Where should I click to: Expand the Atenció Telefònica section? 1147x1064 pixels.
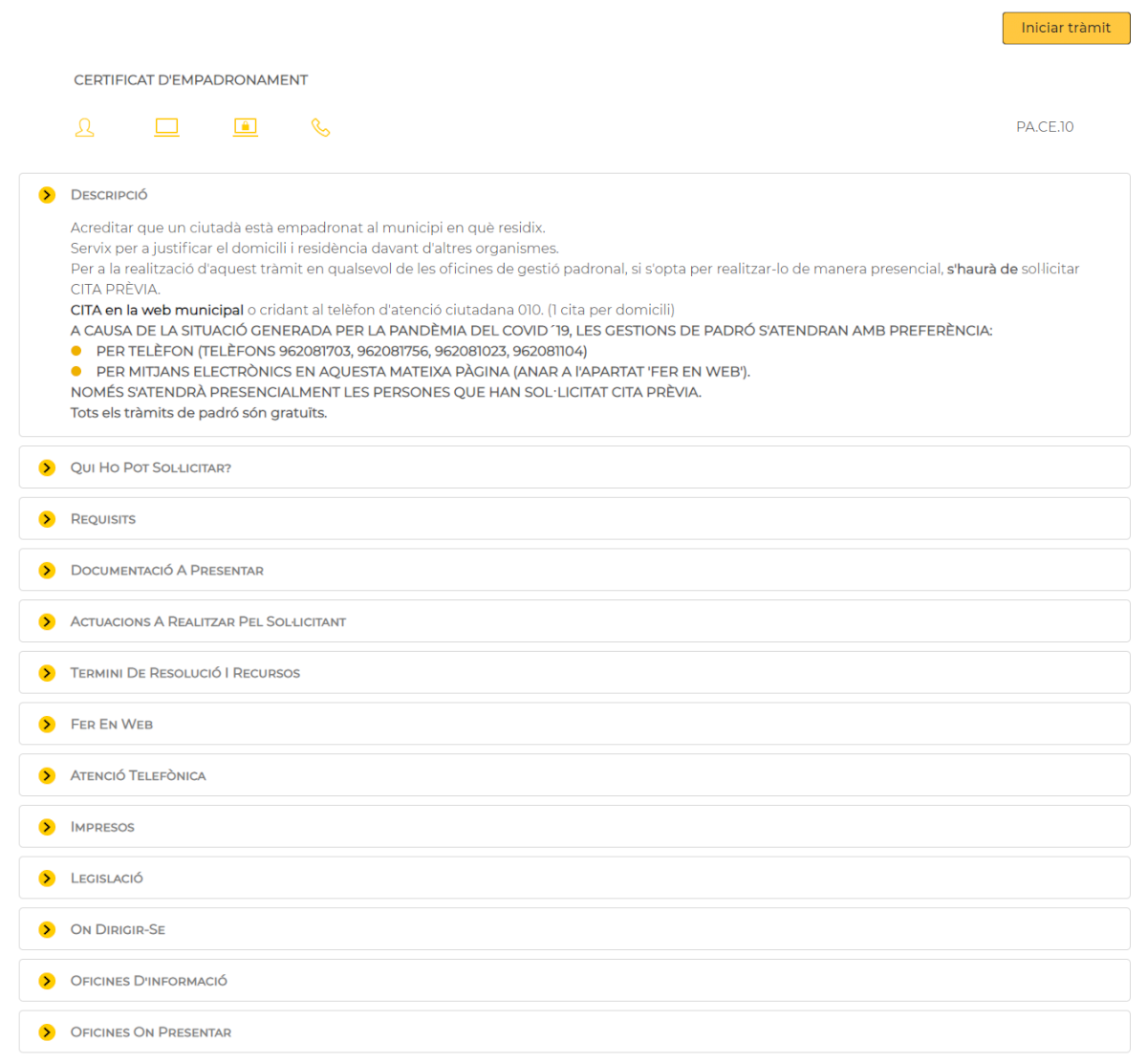tap(139, 776)
